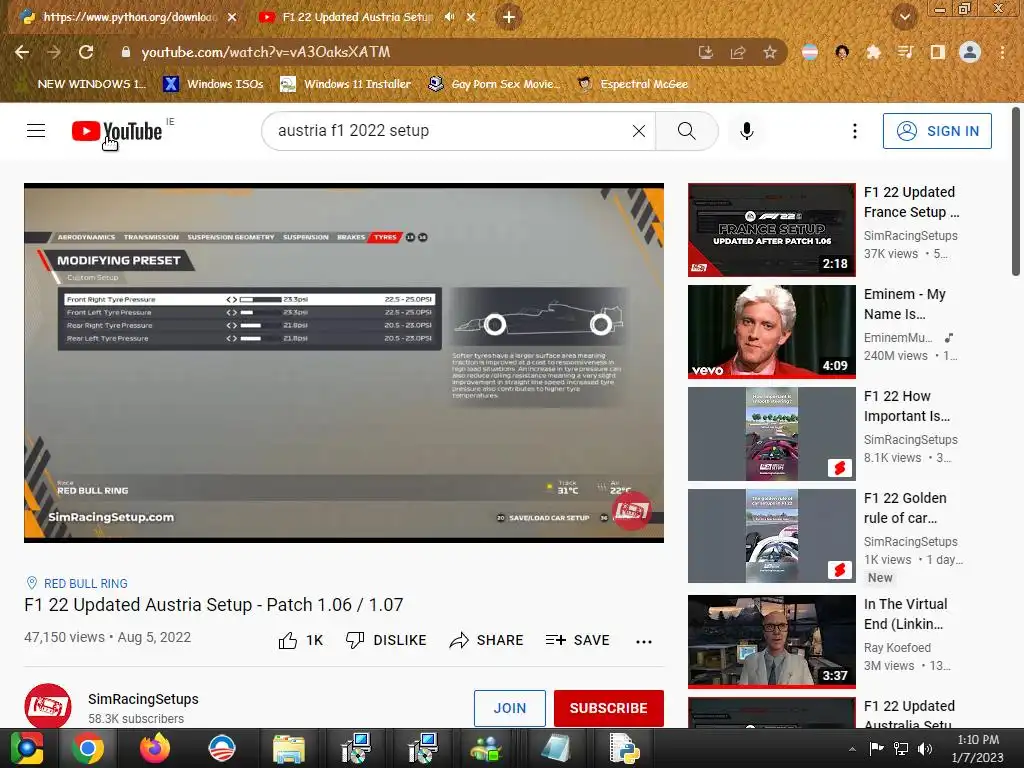
Task: Open the Windows 11 Installer bookmark
Action: pyautogui.click(x=345, y=84)
